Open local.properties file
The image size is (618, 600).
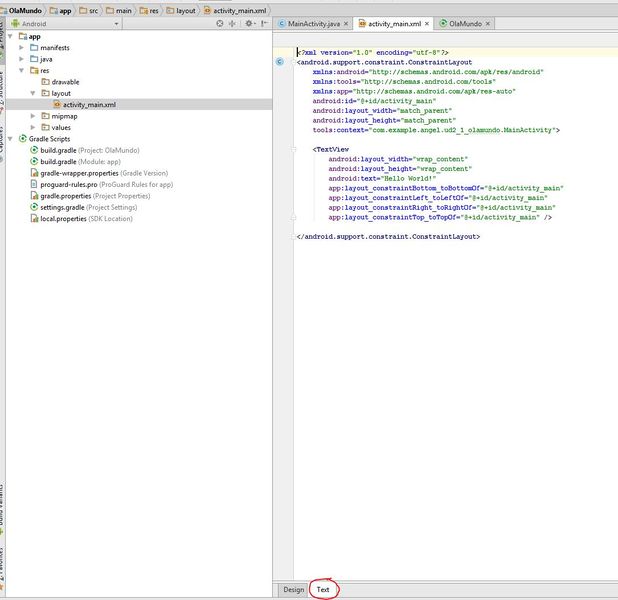[x=81, y=219]
